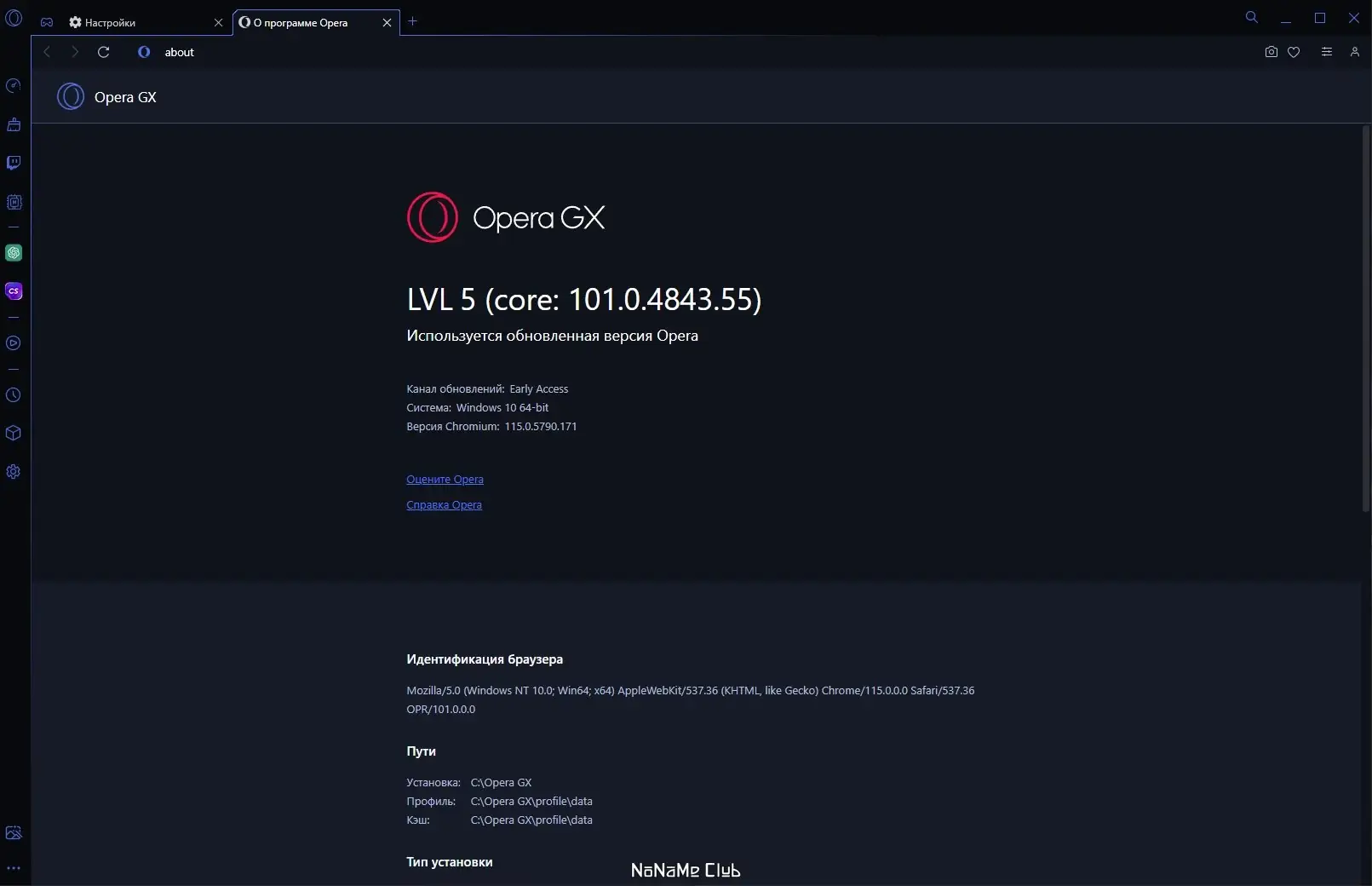Click the Установка path C:\Opera GX
The image size is (1372, 886).
point(501,783)
